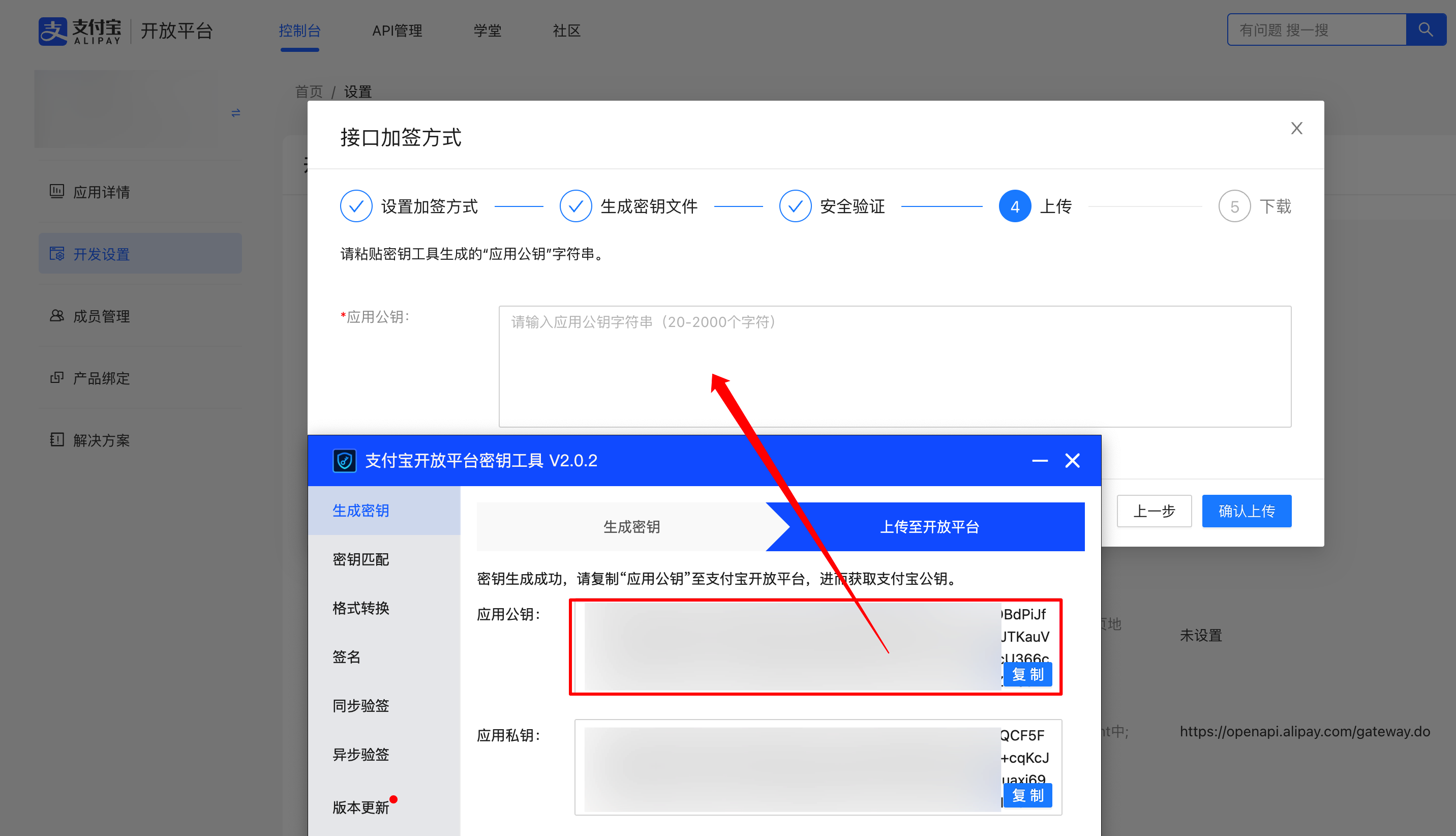Click the account switch arrows icon
This screenshot has width=1456, height=836.
(236, 113)
